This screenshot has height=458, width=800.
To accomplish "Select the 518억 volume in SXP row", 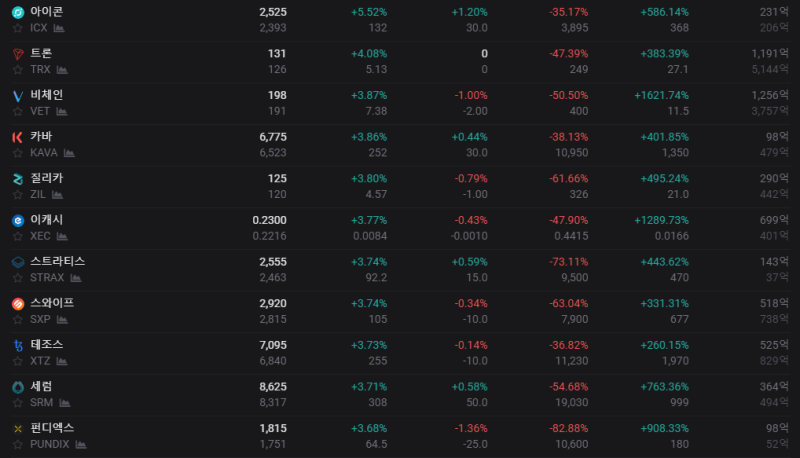I will (x=774, y=303).
